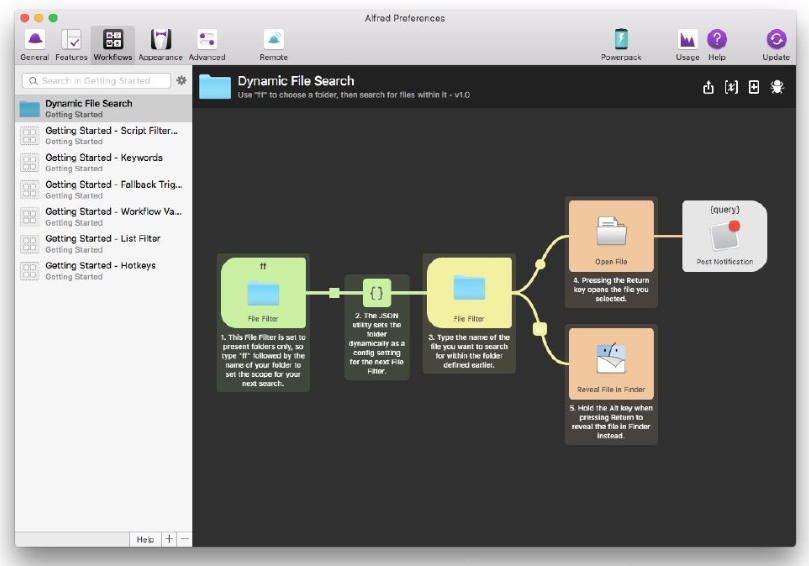The height and width of the screenshot is (566, 809).
Task: Open the workflow filter gear dropdown
Action: [181, 80]
